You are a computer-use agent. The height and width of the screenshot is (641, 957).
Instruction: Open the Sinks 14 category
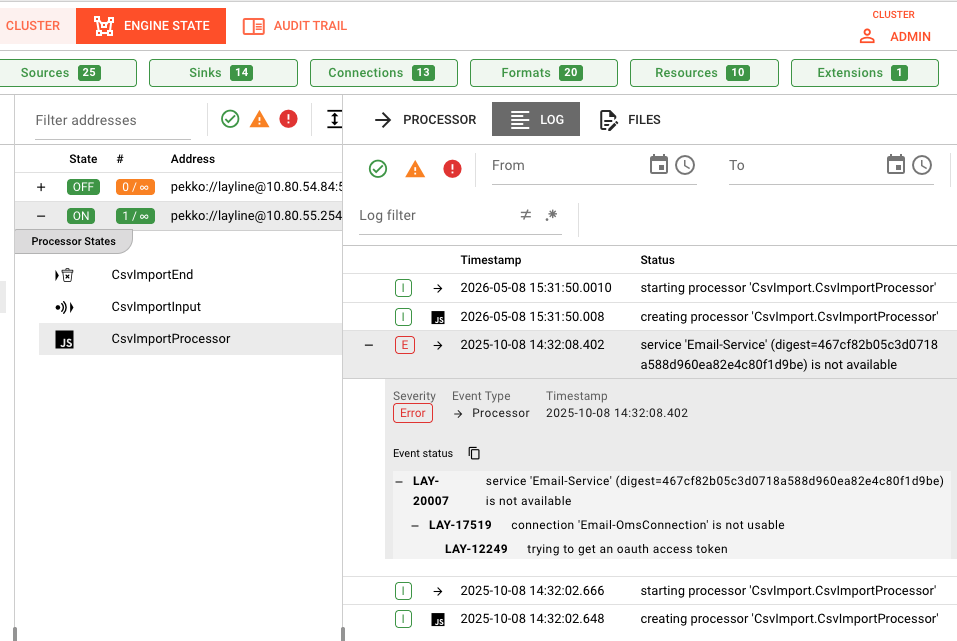click(x=223, y=73)
